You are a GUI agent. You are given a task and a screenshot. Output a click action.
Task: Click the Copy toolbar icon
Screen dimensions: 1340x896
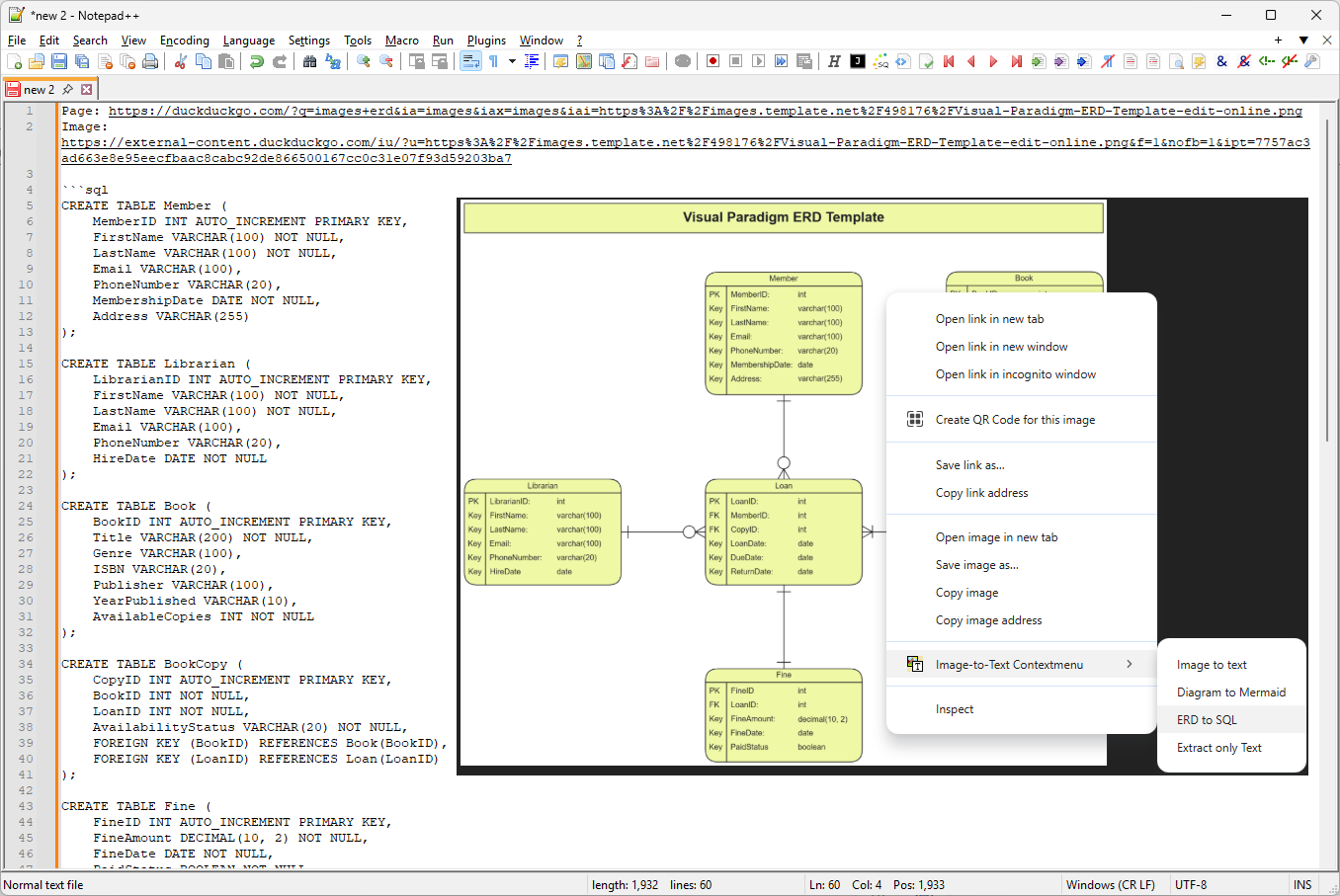(x=204, y=61)
